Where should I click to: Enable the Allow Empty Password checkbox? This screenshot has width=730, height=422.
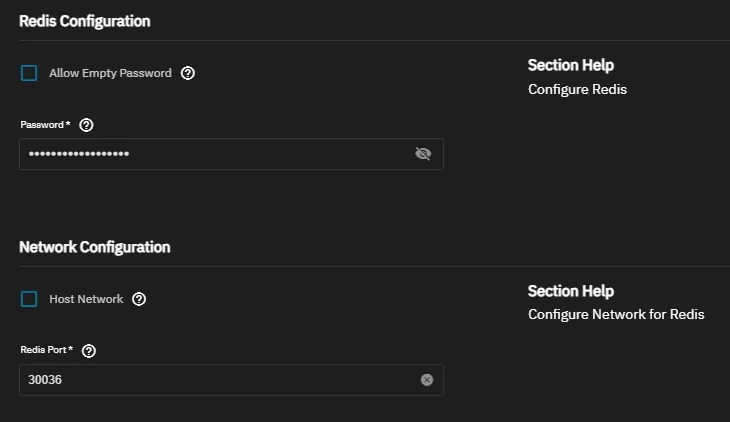tap(29, 73)
